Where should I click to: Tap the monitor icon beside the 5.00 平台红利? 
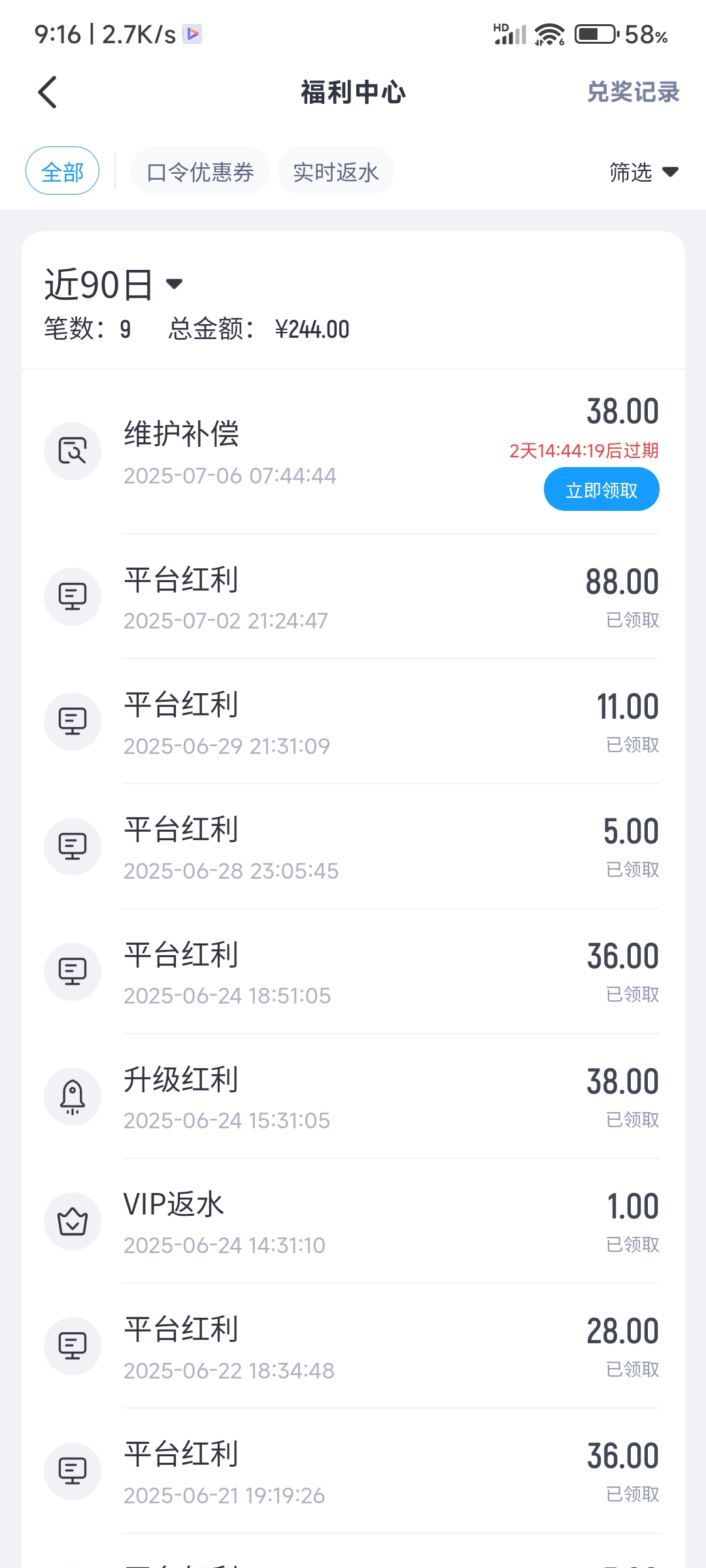[x=73, y=846]
